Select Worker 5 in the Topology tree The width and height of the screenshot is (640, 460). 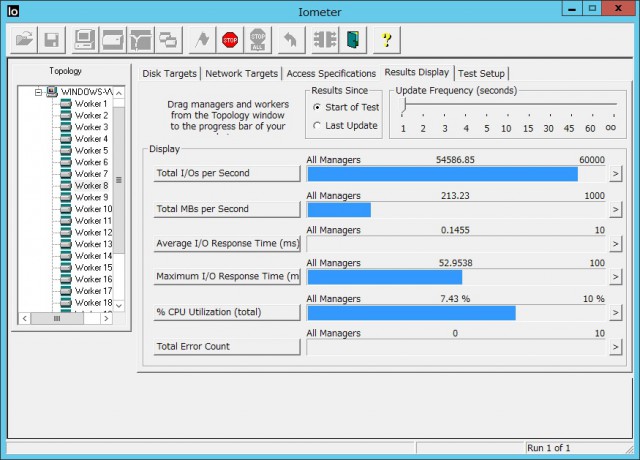(x=91, y=151)
